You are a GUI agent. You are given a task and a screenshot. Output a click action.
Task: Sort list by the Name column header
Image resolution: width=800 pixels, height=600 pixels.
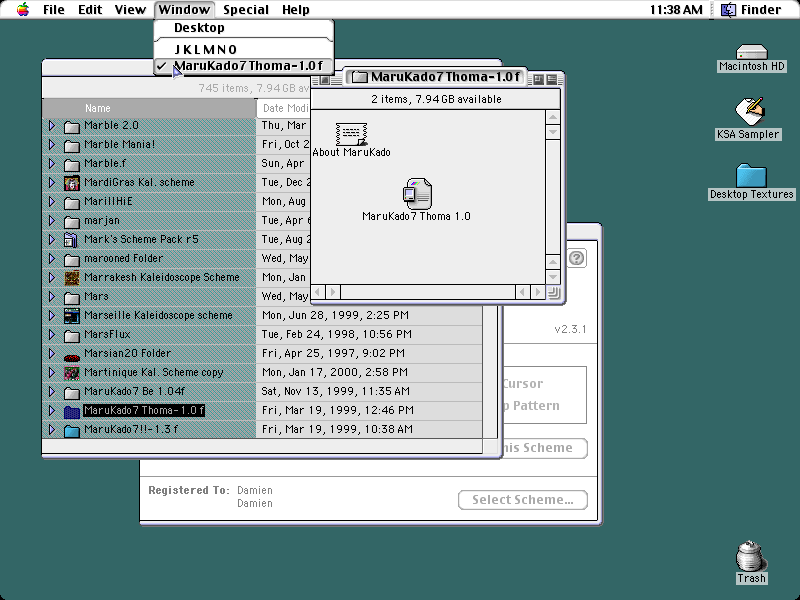point(149,108)
